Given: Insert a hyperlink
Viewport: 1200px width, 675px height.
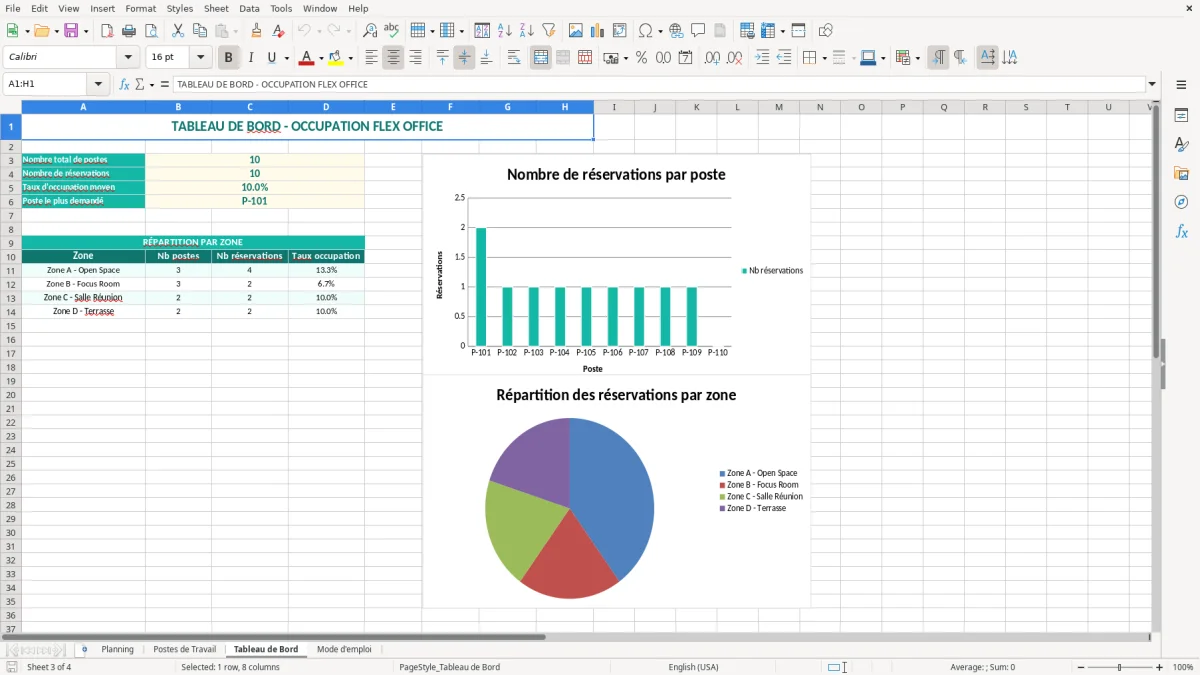Looking at the screenshot, I should (676, 31).
